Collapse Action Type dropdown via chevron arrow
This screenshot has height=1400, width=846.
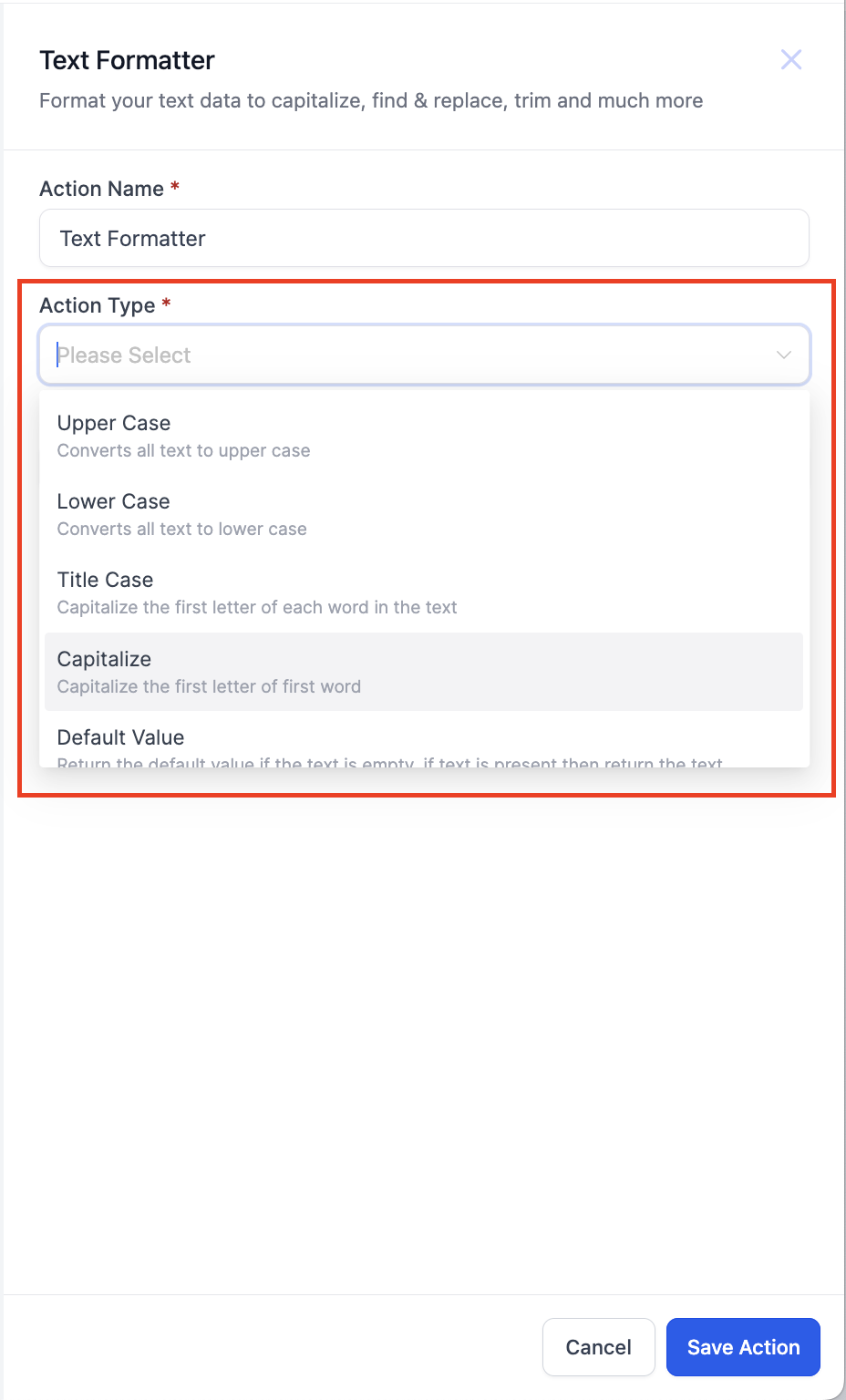pyautogui.click(x=783, y=355)
